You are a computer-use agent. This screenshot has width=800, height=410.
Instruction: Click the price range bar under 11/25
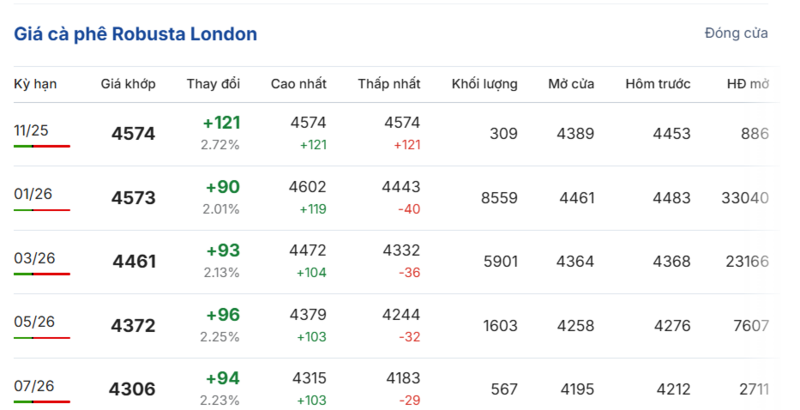[x=42, y=146]
